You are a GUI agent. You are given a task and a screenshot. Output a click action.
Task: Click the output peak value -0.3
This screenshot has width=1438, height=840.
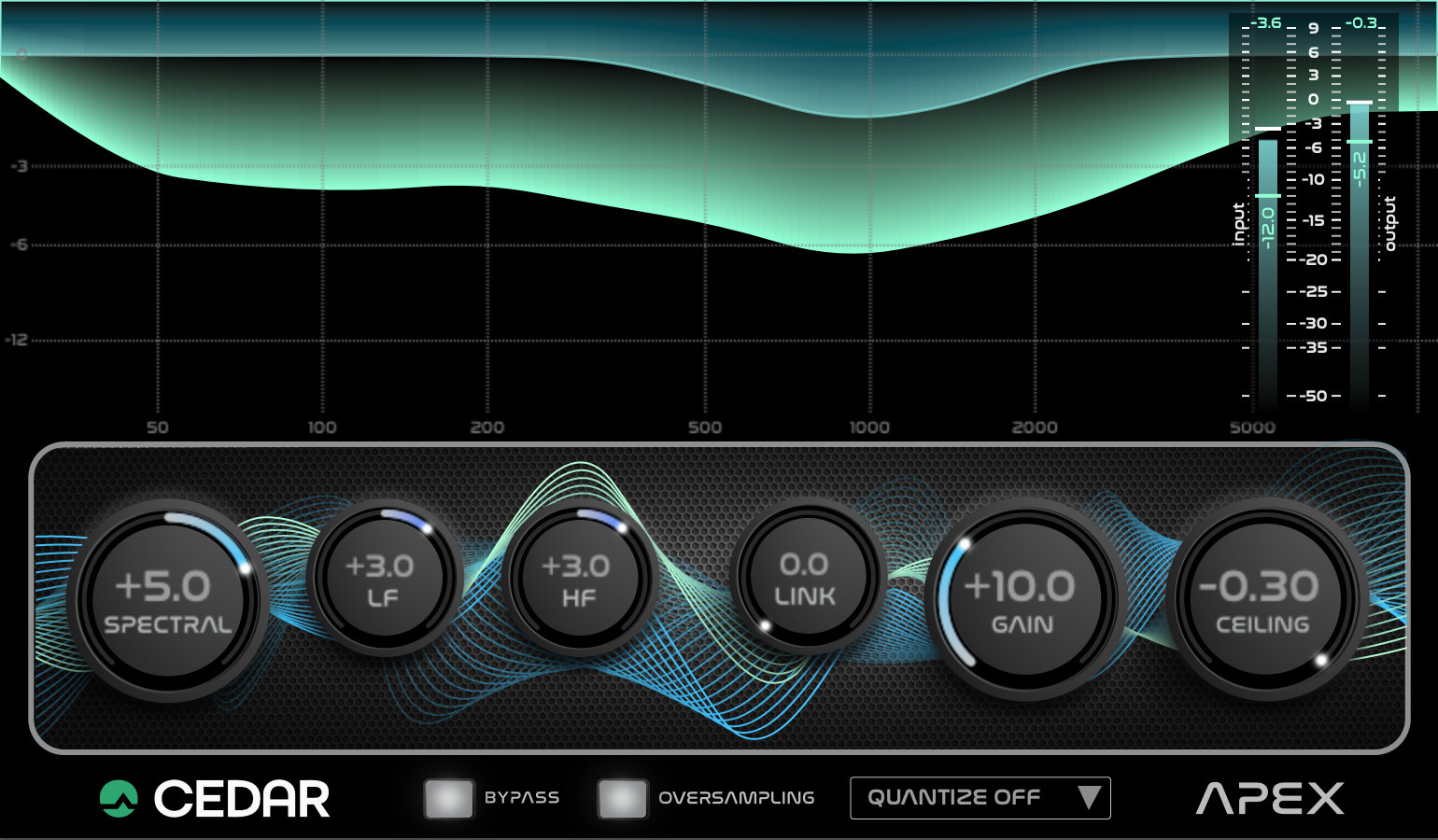1362,23
